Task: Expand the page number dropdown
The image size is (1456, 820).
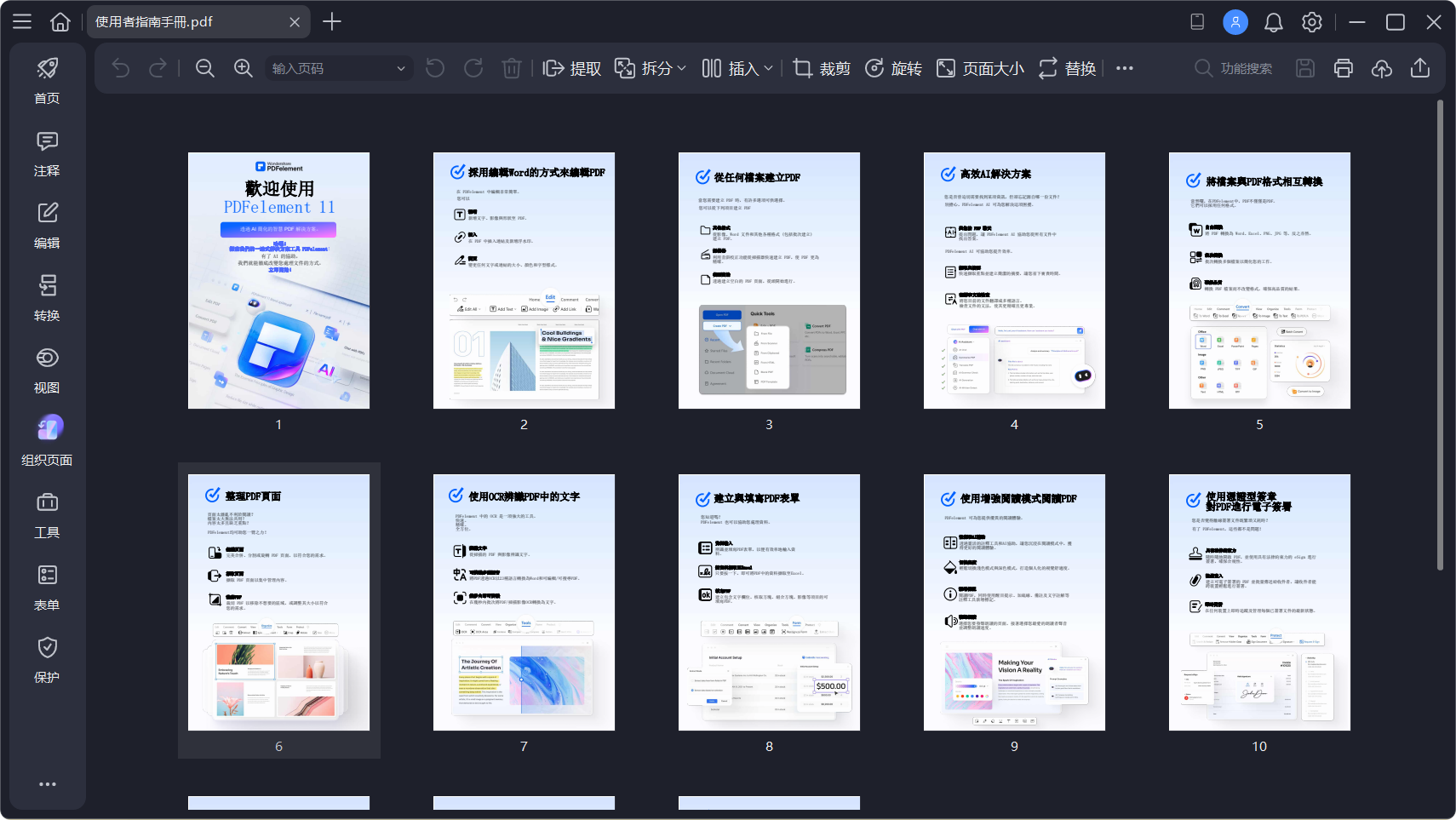Action: click(400, 67)
